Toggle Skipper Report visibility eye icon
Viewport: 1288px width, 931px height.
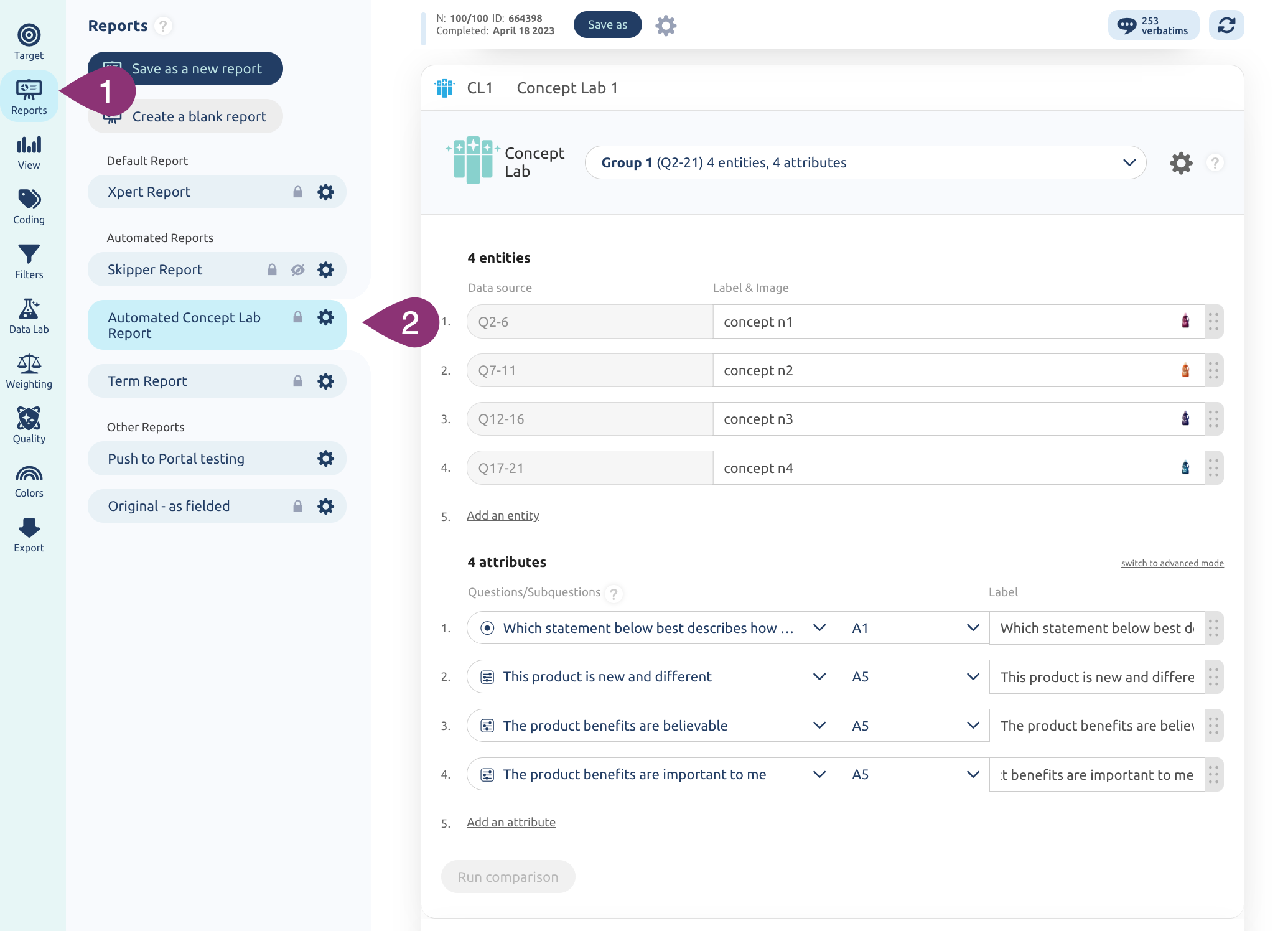298,269
